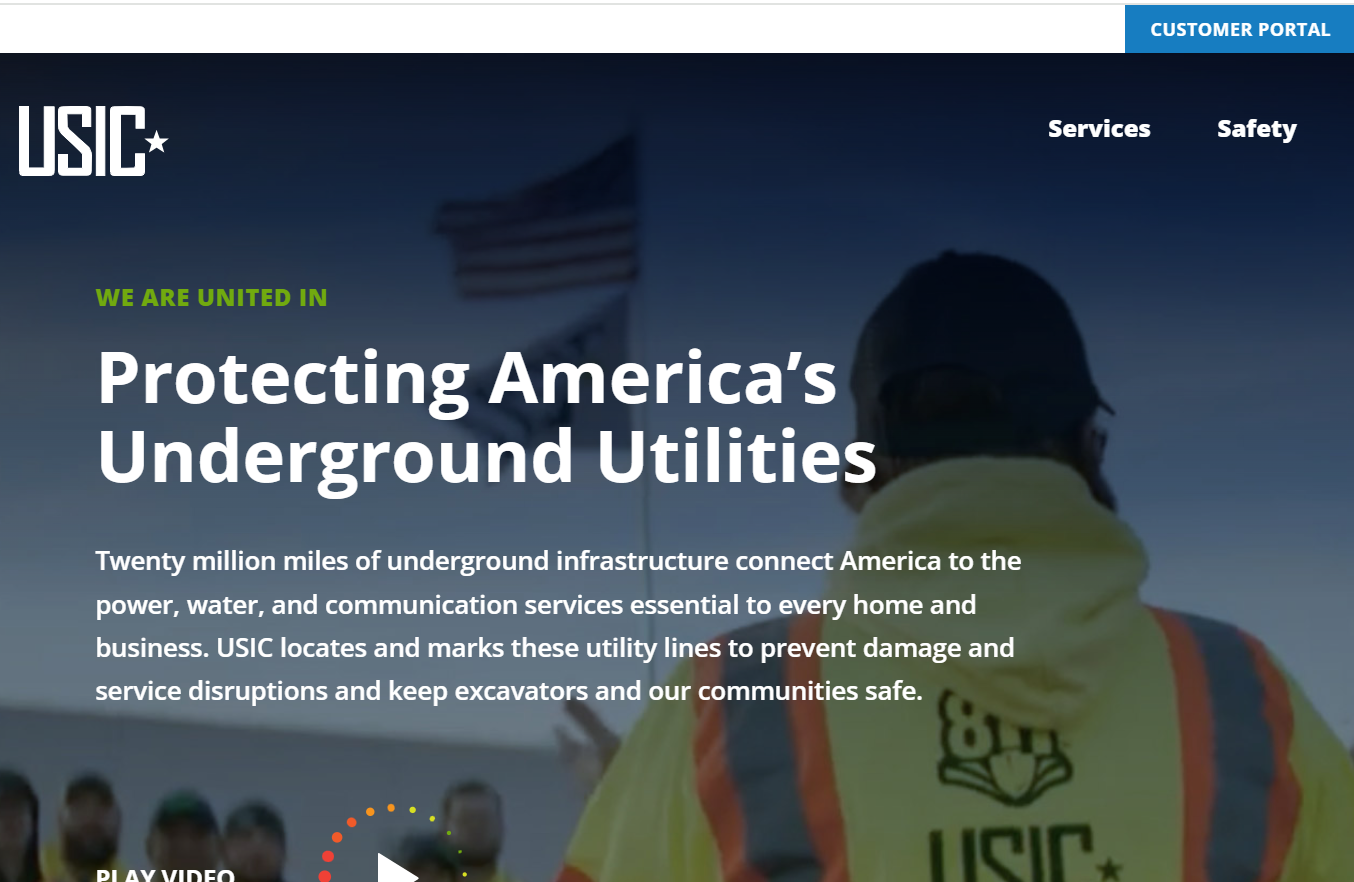Click the colored dotted ring around play
The width and height of the screenshot is (1354, 882).
350,823
